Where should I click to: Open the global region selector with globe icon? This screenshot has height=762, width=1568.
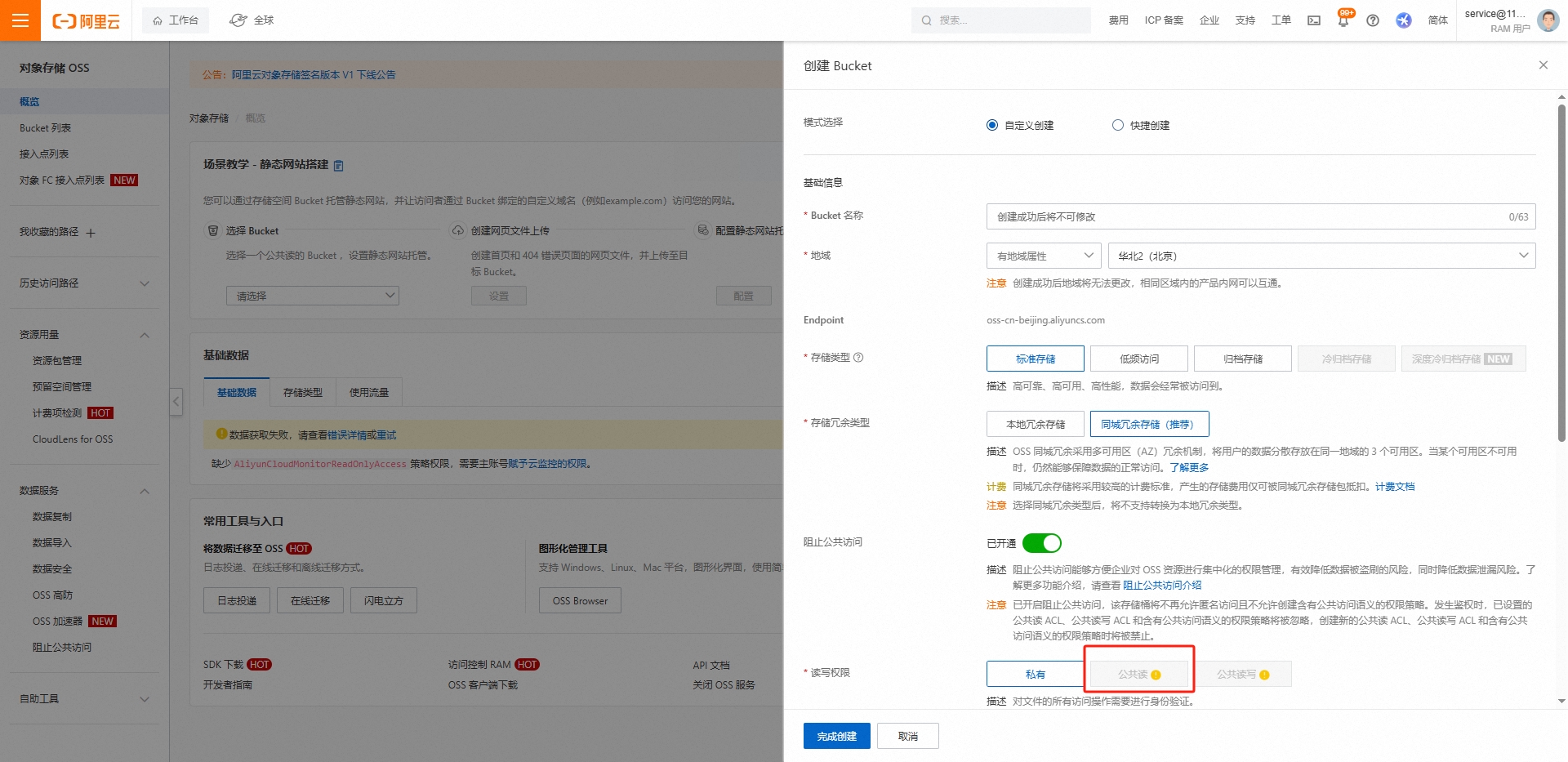point(251,19)
